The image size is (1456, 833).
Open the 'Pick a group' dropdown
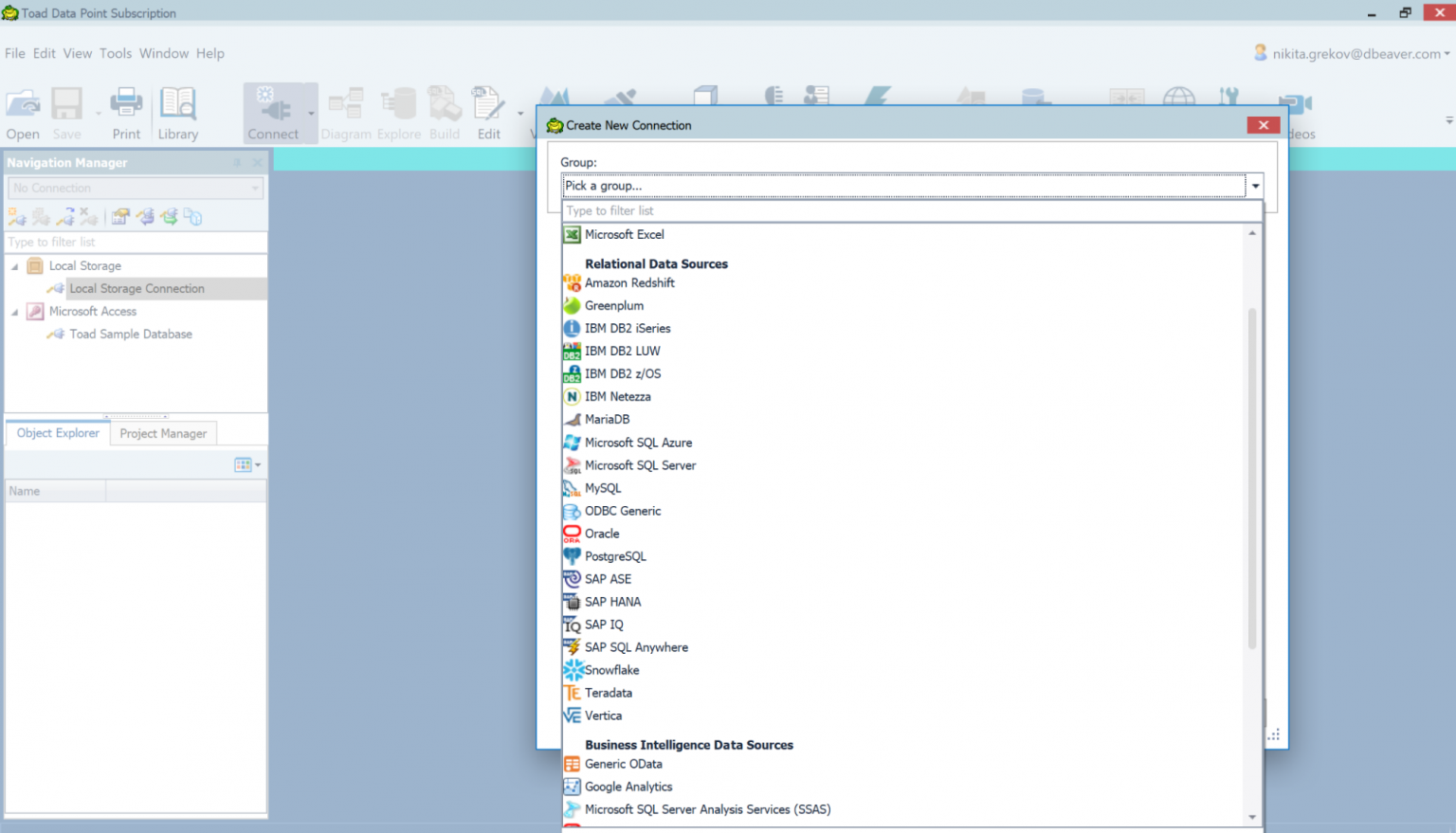1254,186
